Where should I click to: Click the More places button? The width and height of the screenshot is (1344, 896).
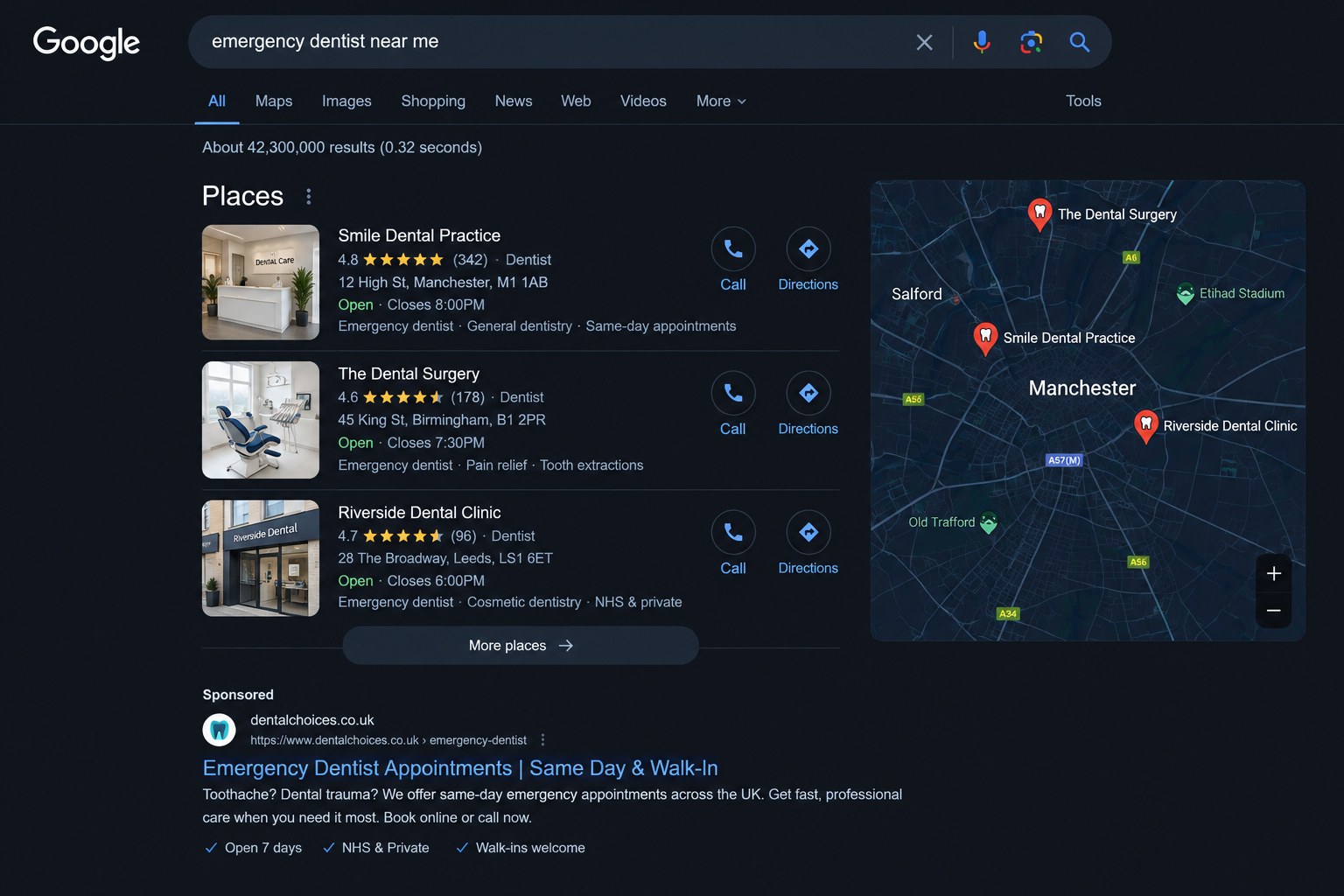click(521, 646)
